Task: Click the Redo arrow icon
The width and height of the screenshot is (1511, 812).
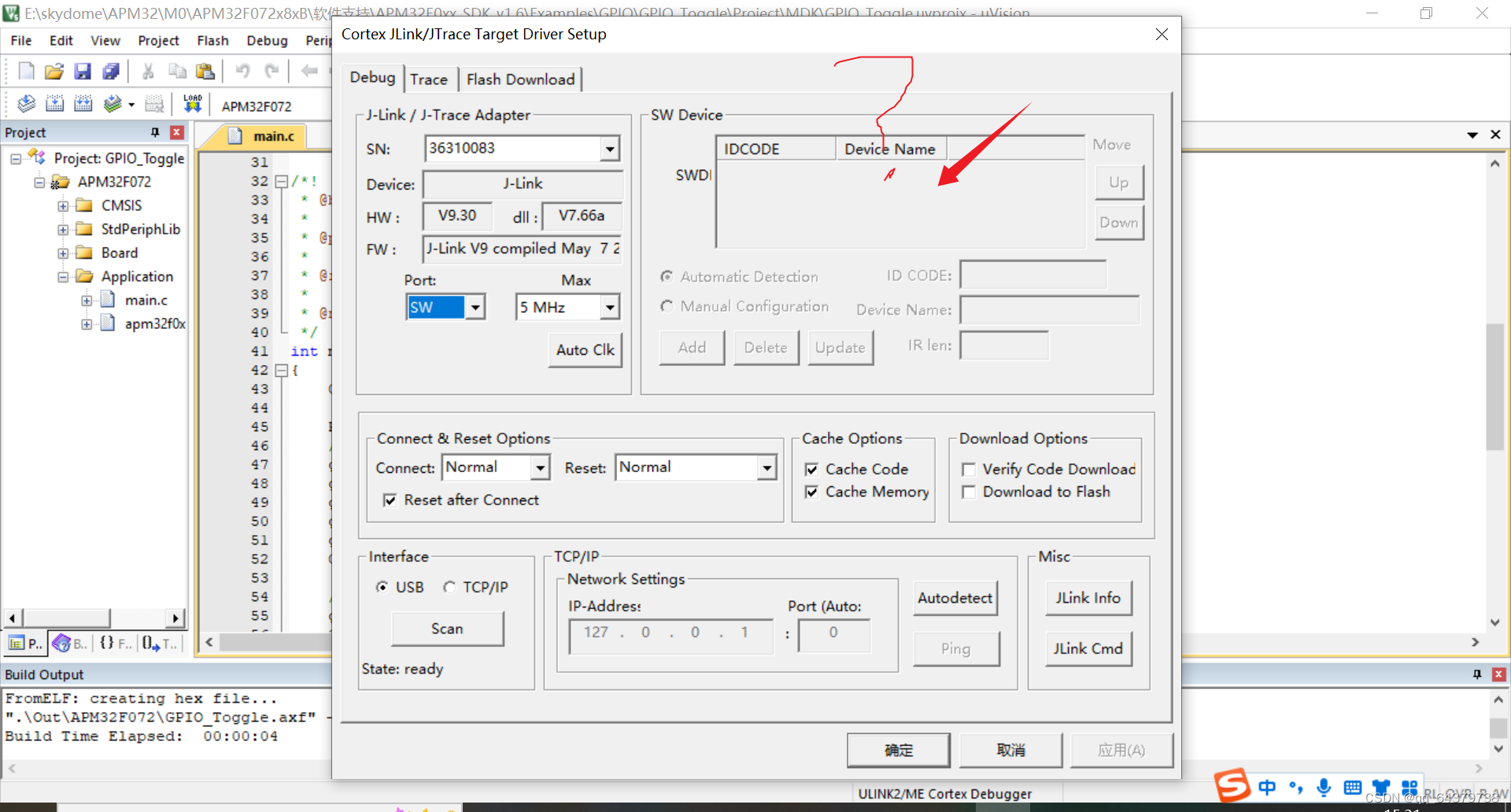Action: tap(272, 72)
